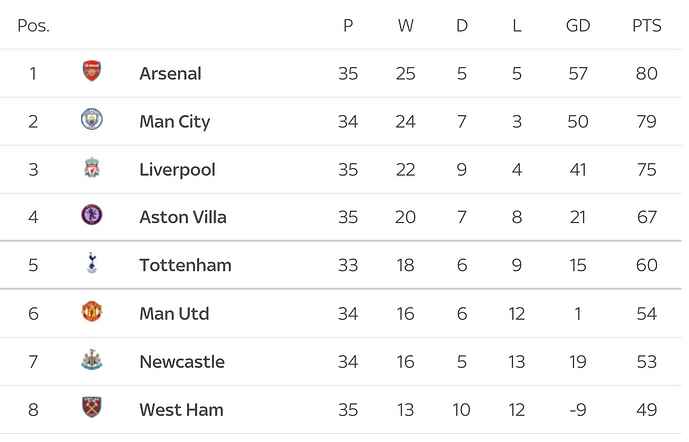Open the Aston Villa team link
Image resolution: width=689 pixels, height=442 pixels.
pos(183,217)
